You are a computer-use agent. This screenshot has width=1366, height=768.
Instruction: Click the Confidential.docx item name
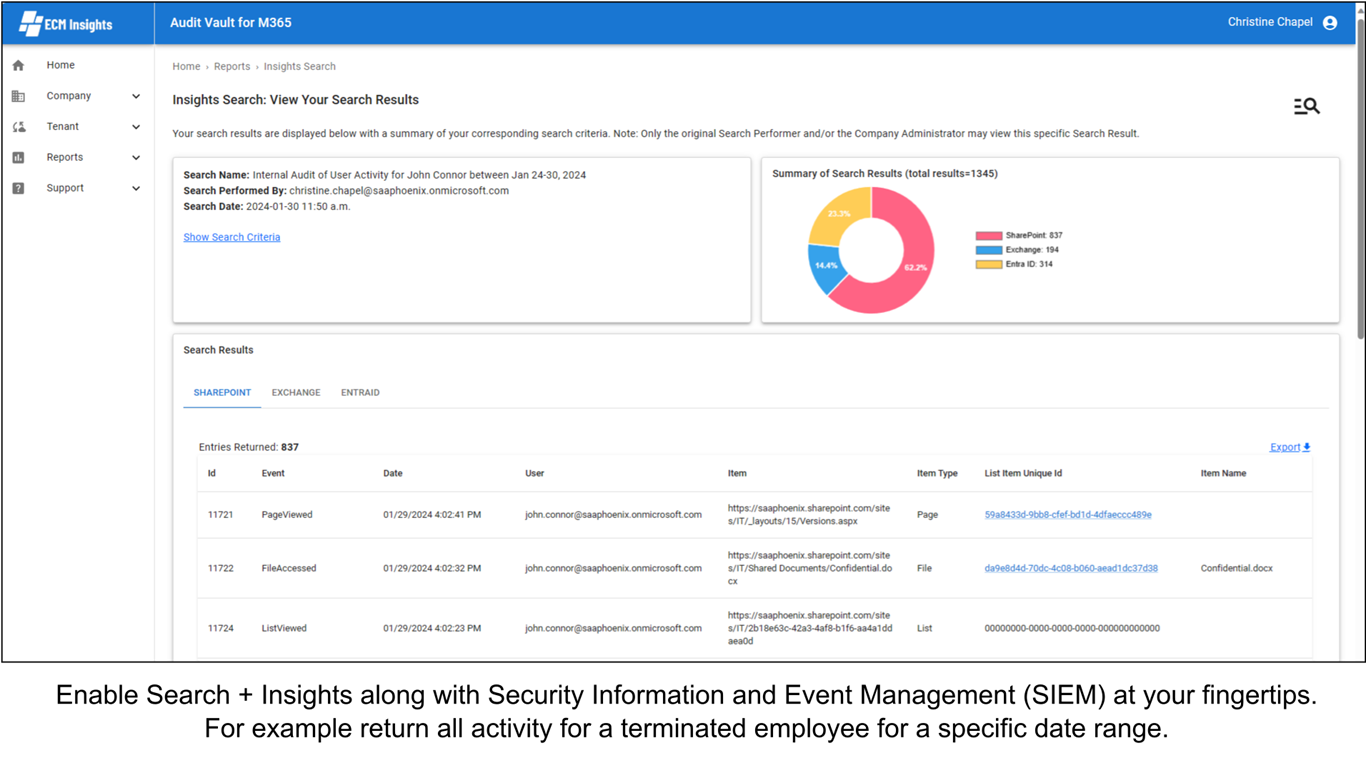(1237, 568)
